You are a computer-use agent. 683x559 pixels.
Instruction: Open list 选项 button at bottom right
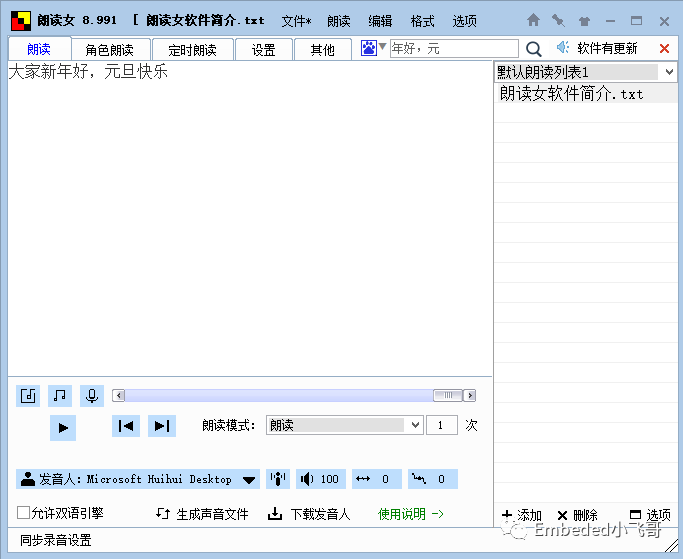(650, 515)
